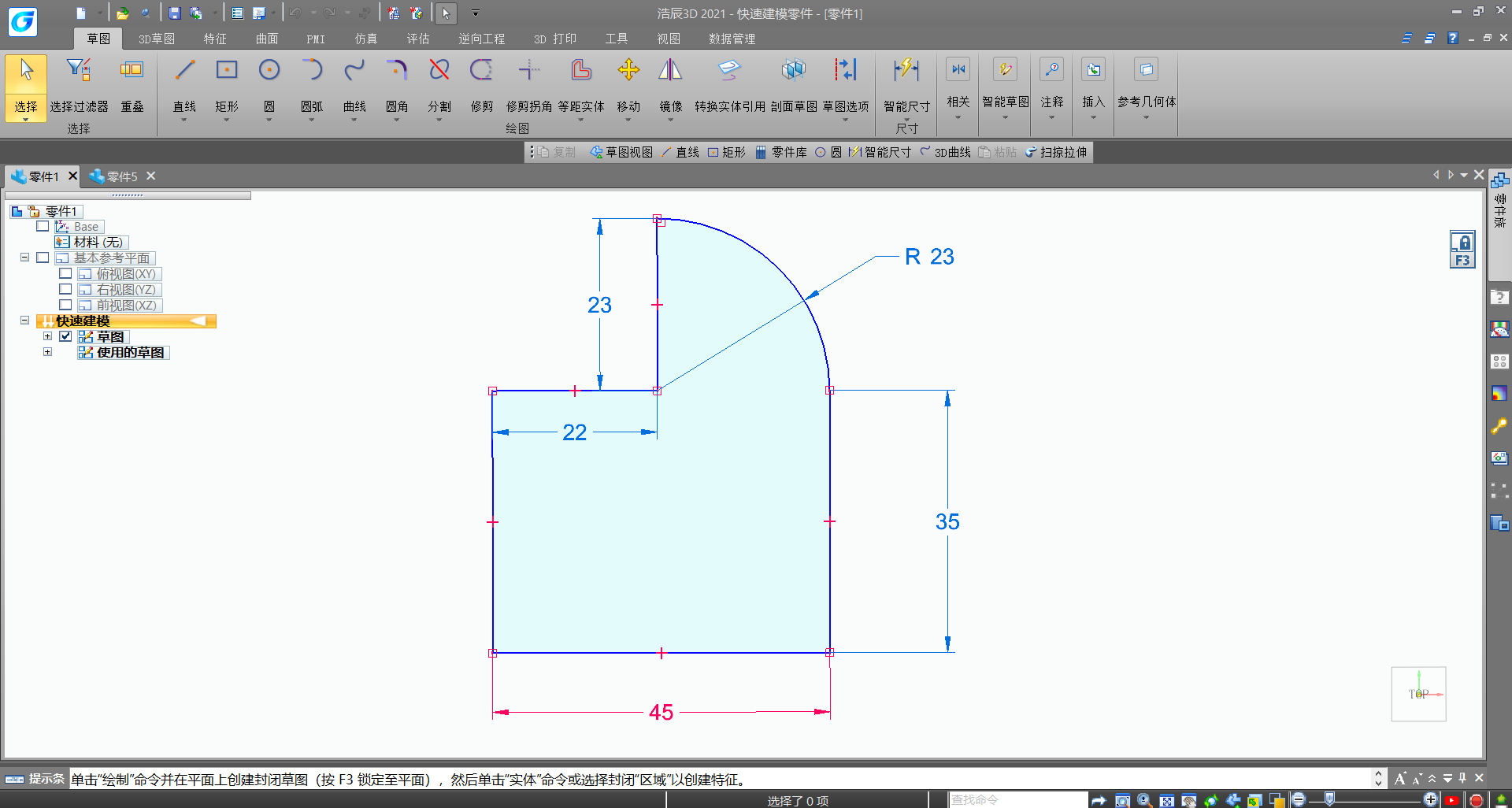Expand the 使用的草图 tree node
This screenshot has width=1512, height=808.
coord(47,352)
